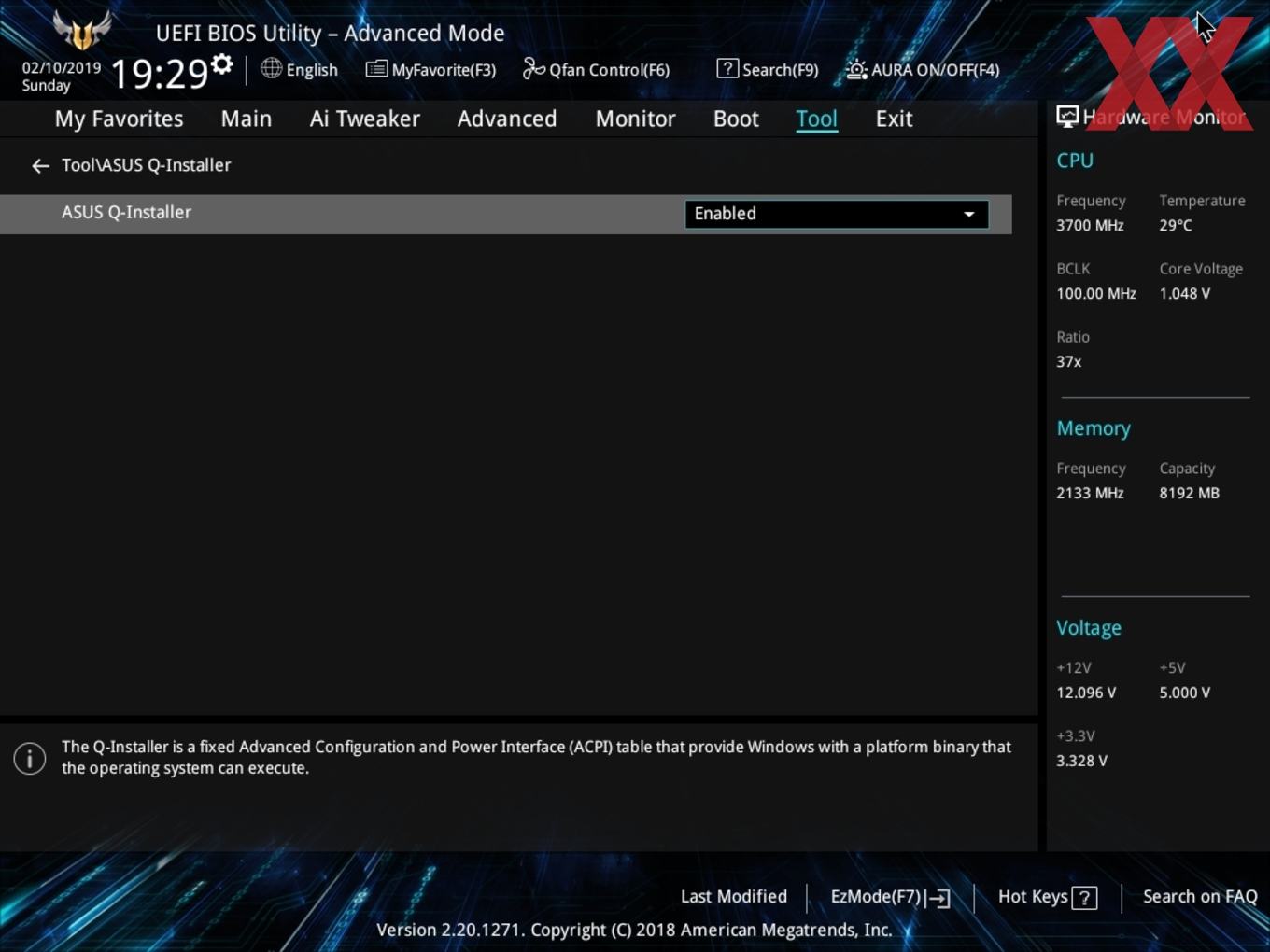Click the 29°C temperature value
This screenshot has width=1270, height=952.
pyautogui.click(x=1176, y=225)
